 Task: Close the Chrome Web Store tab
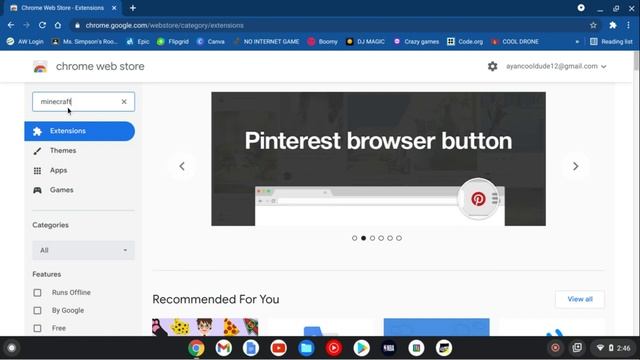click(x=114, y=8)
